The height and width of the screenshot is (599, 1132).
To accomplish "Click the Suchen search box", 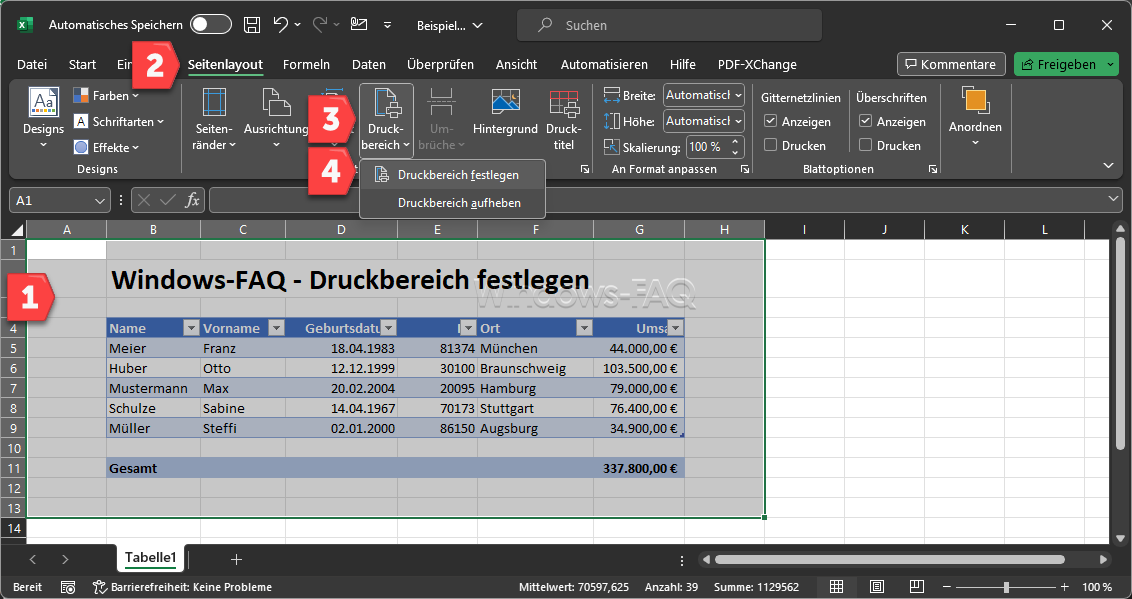I will point(668,25).
